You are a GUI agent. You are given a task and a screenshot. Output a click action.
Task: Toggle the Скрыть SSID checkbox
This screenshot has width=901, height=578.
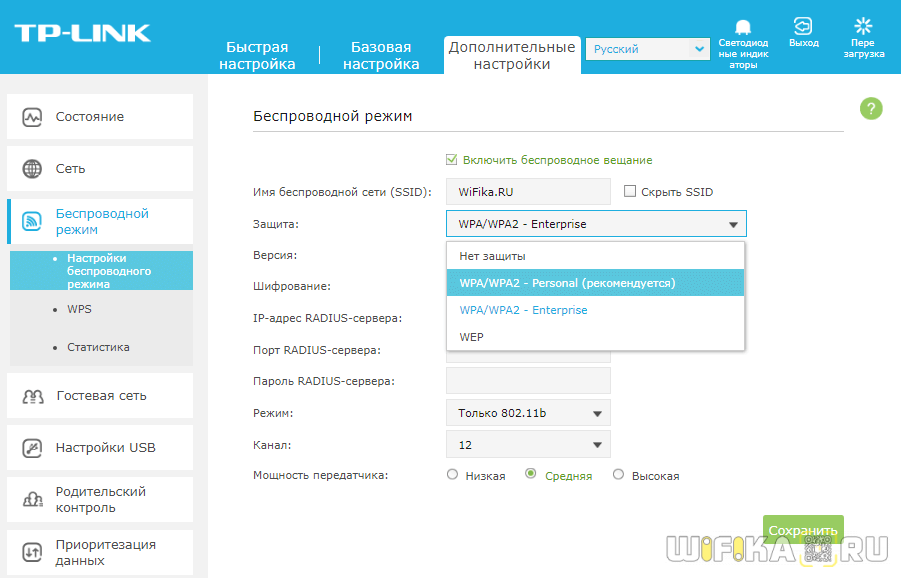[x=630, y=192]
